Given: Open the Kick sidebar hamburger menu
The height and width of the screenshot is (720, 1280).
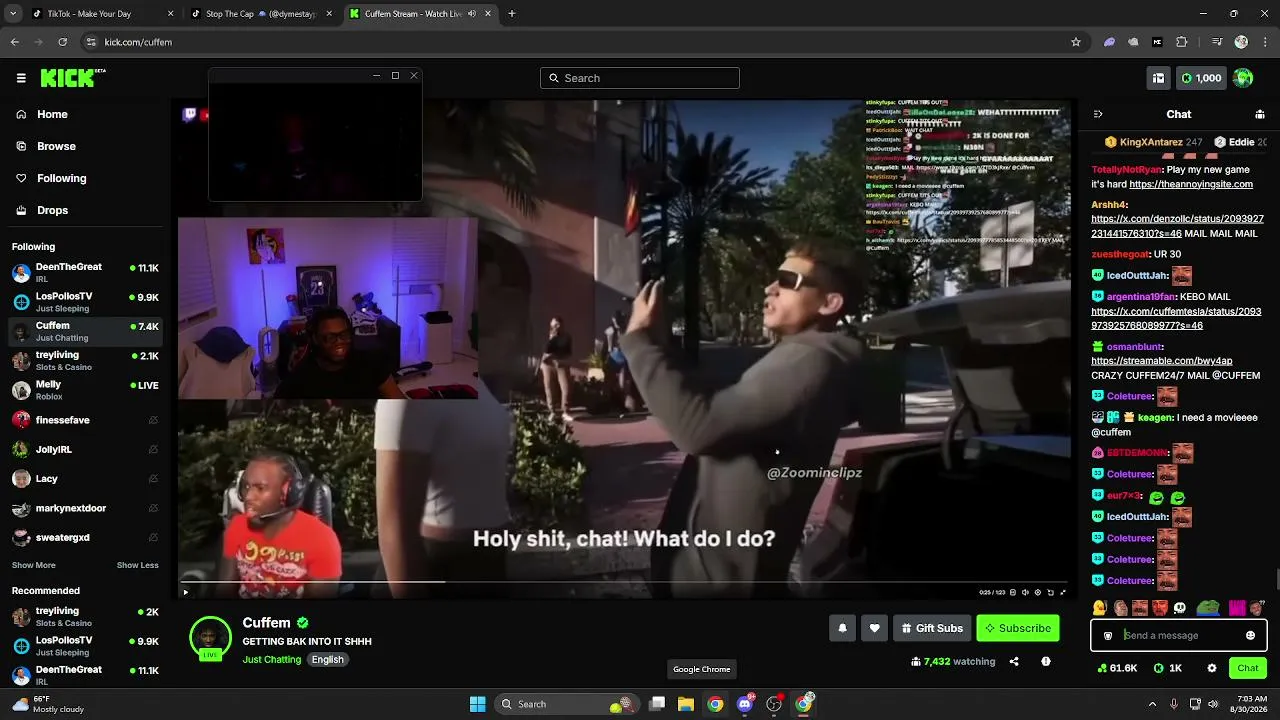Looking at the screenshot, I should click(21, 78).
